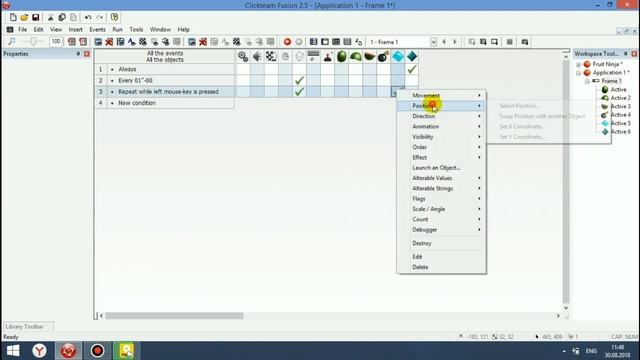Image resolution: width=640 pixels, height=360 pixels.
Task: Click the checkmark in the Repeat while row
Action: pos(299,91)
